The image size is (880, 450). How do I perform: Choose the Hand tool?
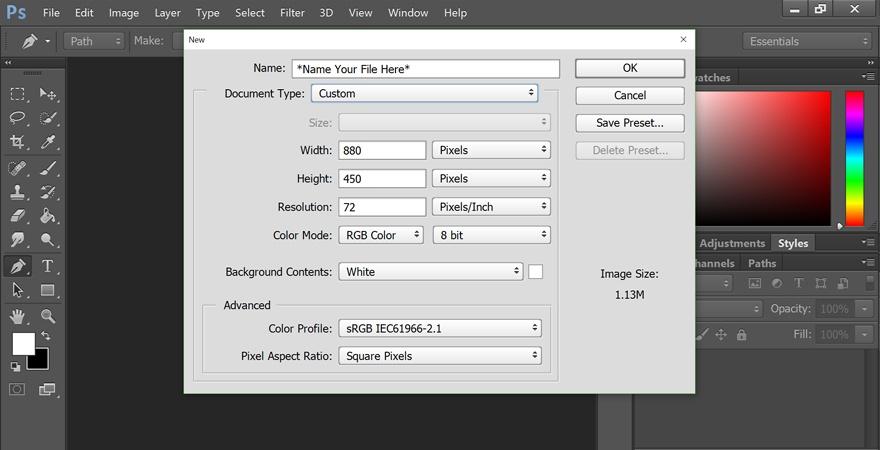(x=18, y=316)
